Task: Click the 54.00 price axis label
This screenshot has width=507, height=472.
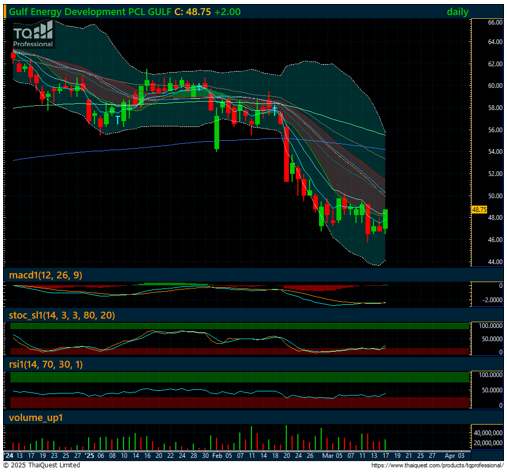Action: 495,152
